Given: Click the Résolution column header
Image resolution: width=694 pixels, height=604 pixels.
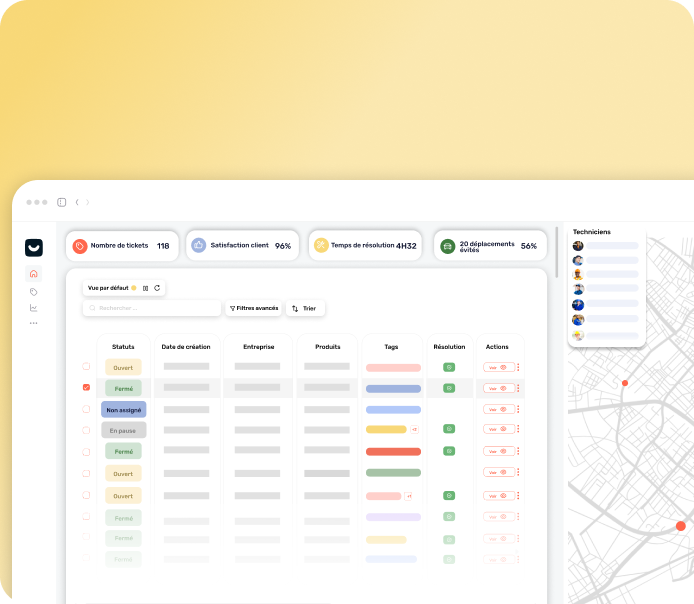Looking at the screenshot, I should coord(449,346).
